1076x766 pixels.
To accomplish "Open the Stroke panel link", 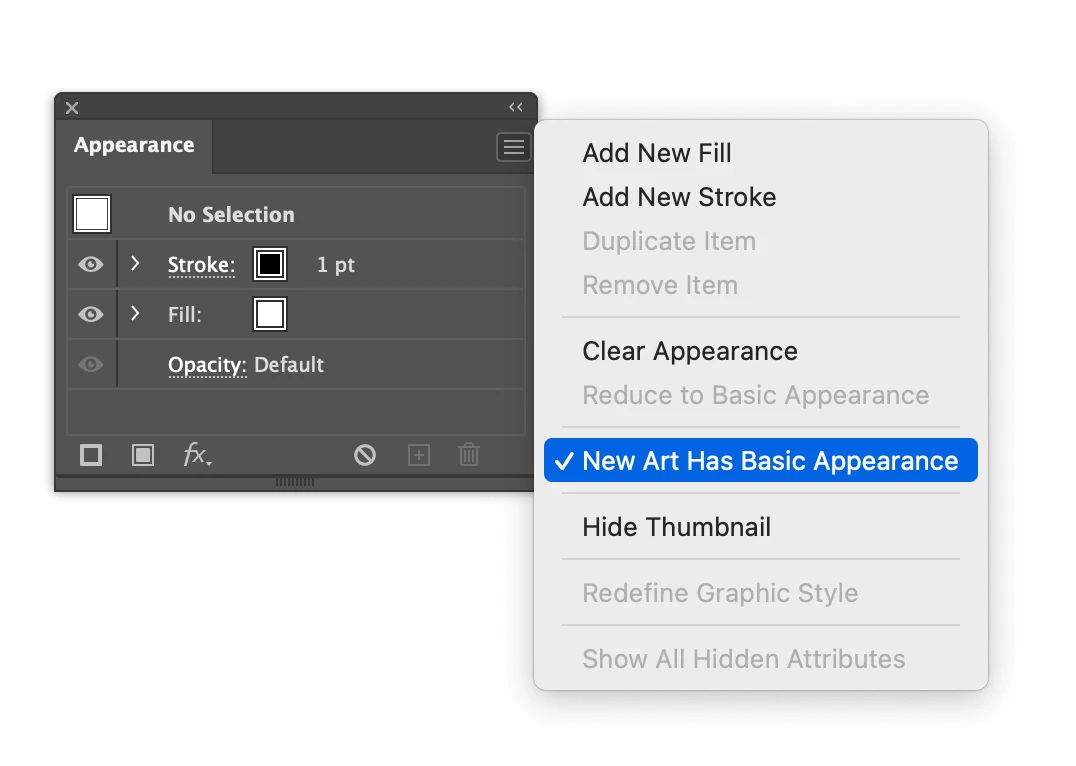I will [201, 265].
